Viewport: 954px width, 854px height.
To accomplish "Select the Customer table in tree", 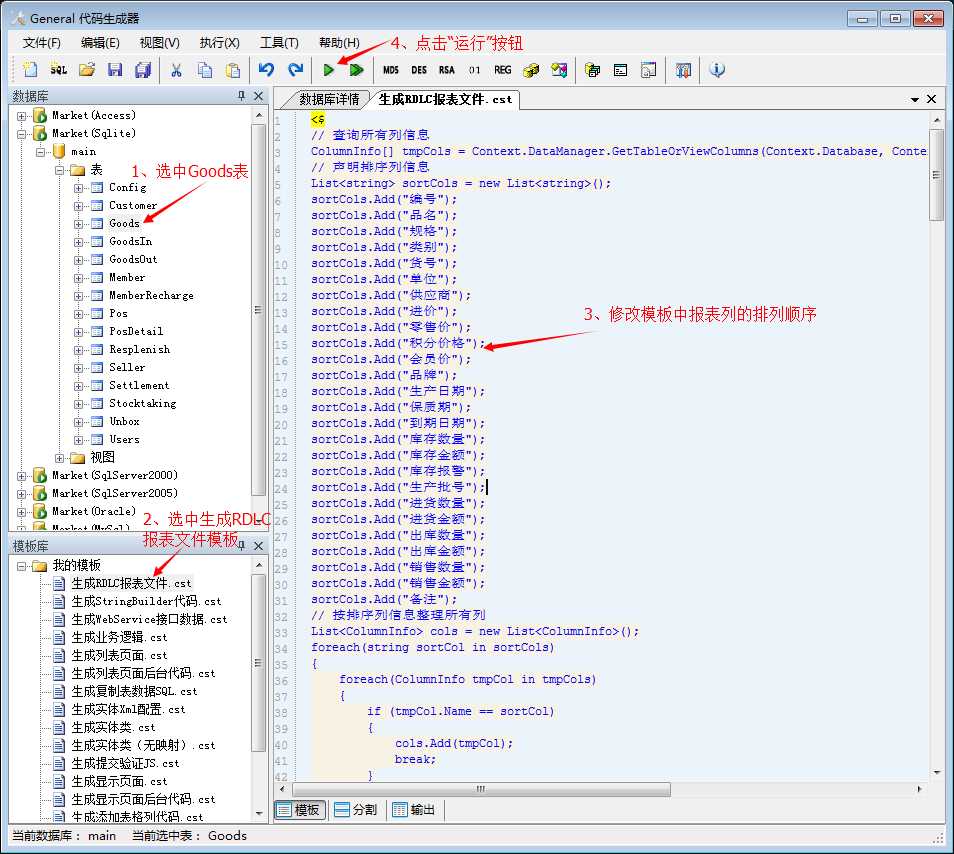I will click(x=133, y=206).
